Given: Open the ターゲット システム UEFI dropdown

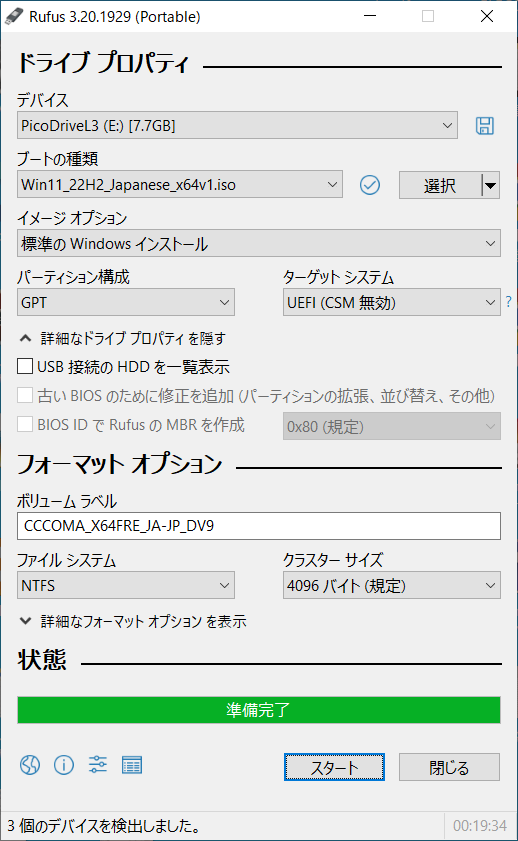Looking at the screenshot, I should tap(391, 303).
